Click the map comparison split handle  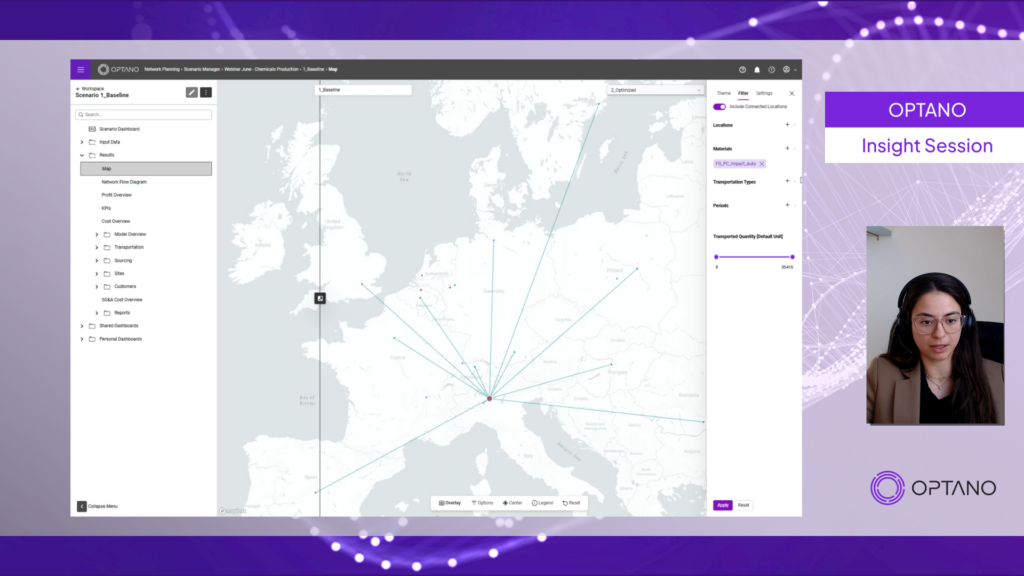pyautogui.click(x=320, y=298)
